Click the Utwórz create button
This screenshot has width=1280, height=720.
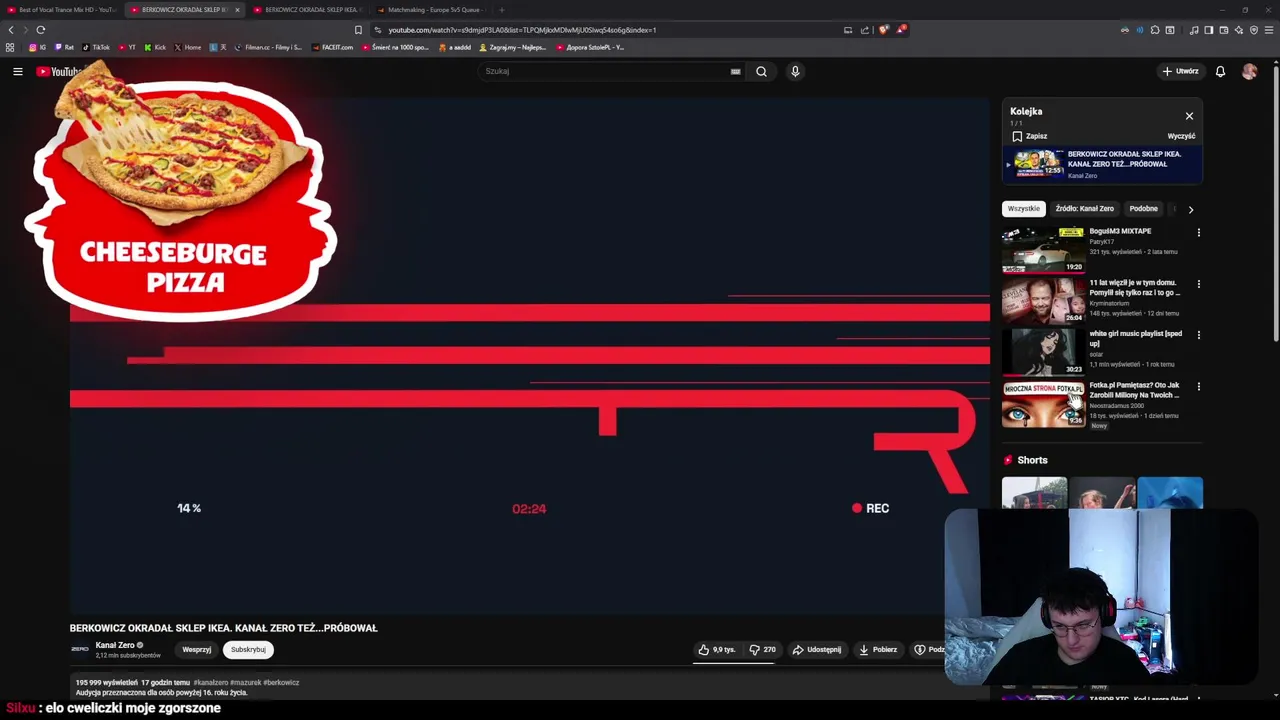pyautogui.click(x=1180, y=71)
